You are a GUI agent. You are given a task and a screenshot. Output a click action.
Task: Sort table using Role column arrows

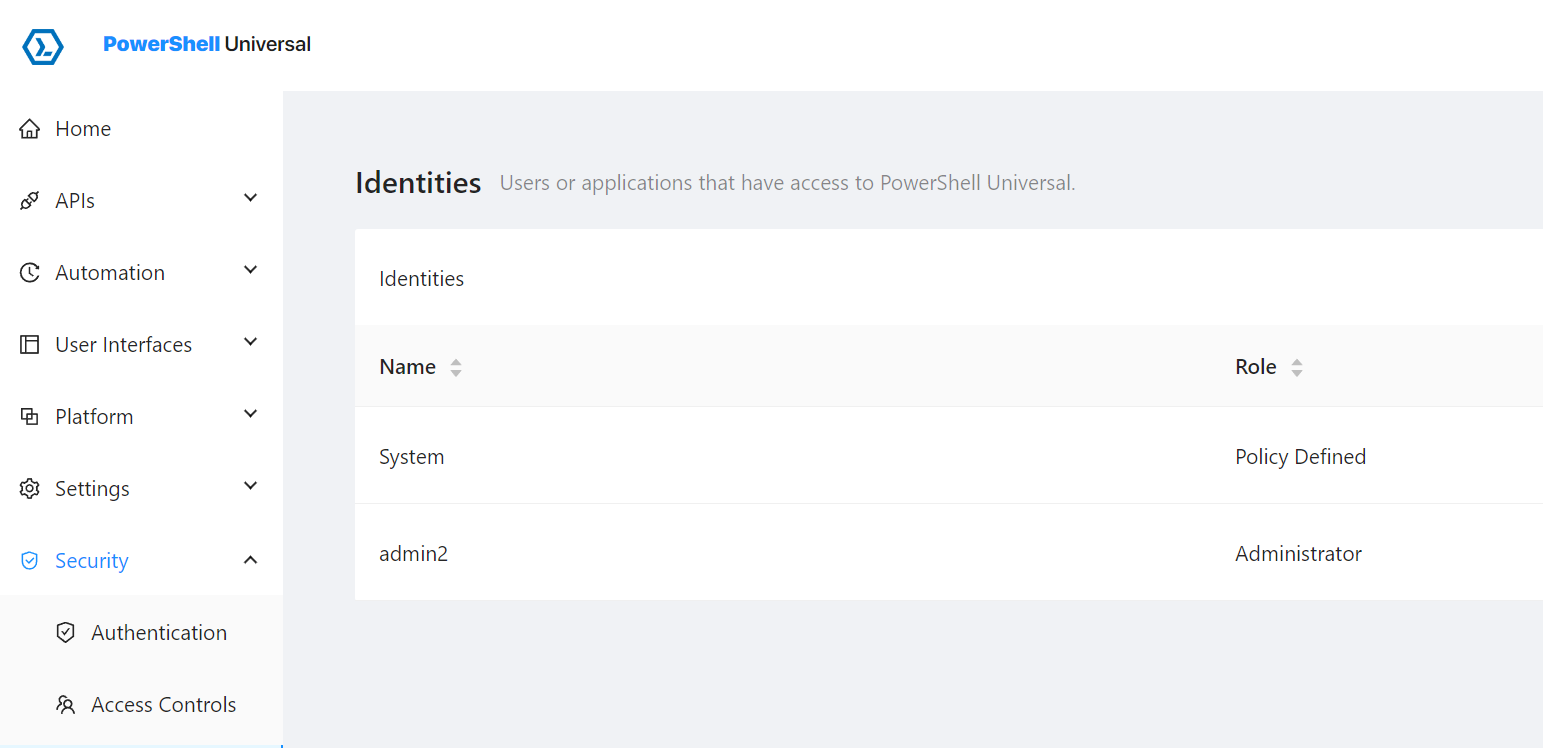1297,367
